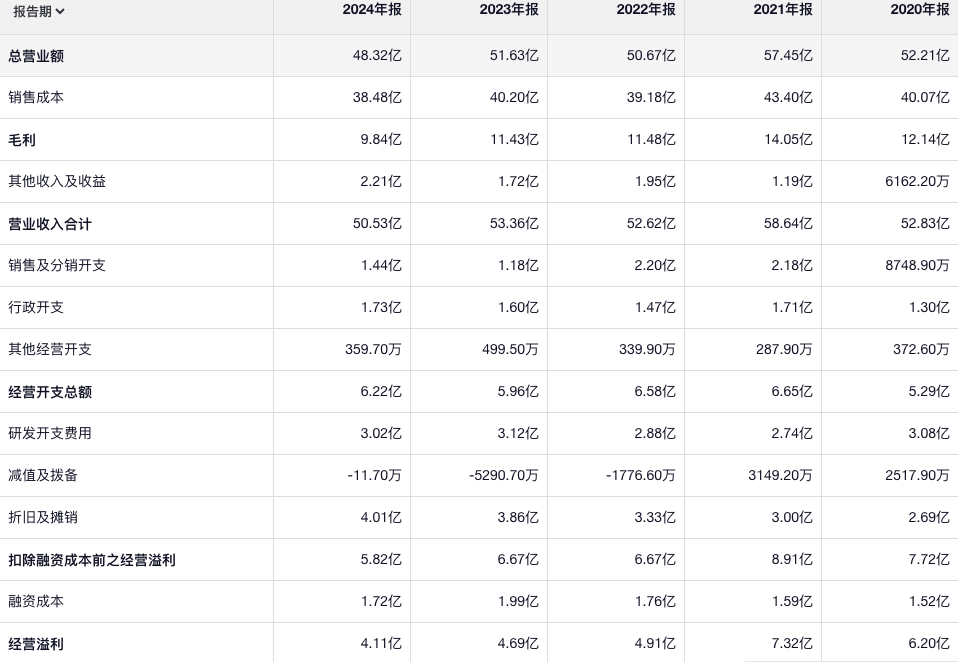The image size is (958, 662).
Task: Click the 总营业额 row label
Action: coord(36,56)
